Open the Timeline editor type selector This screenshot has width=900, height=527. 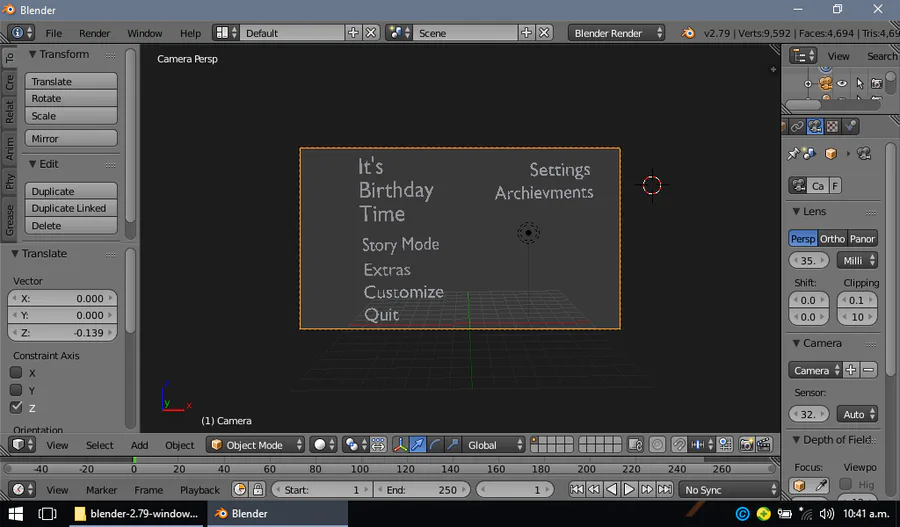23,490
